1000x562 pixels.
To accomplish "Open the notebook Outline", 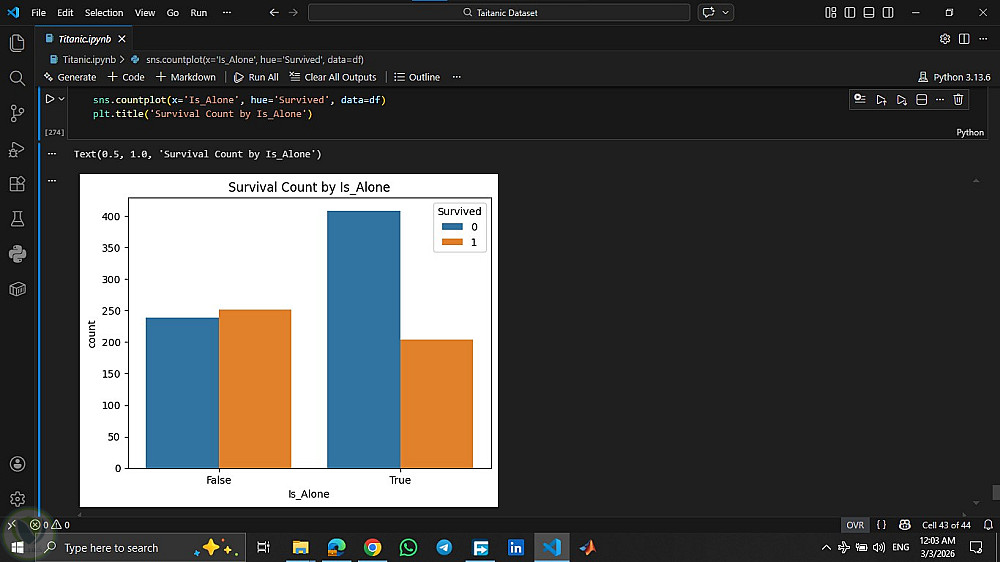I will click(x=417, y=77).
